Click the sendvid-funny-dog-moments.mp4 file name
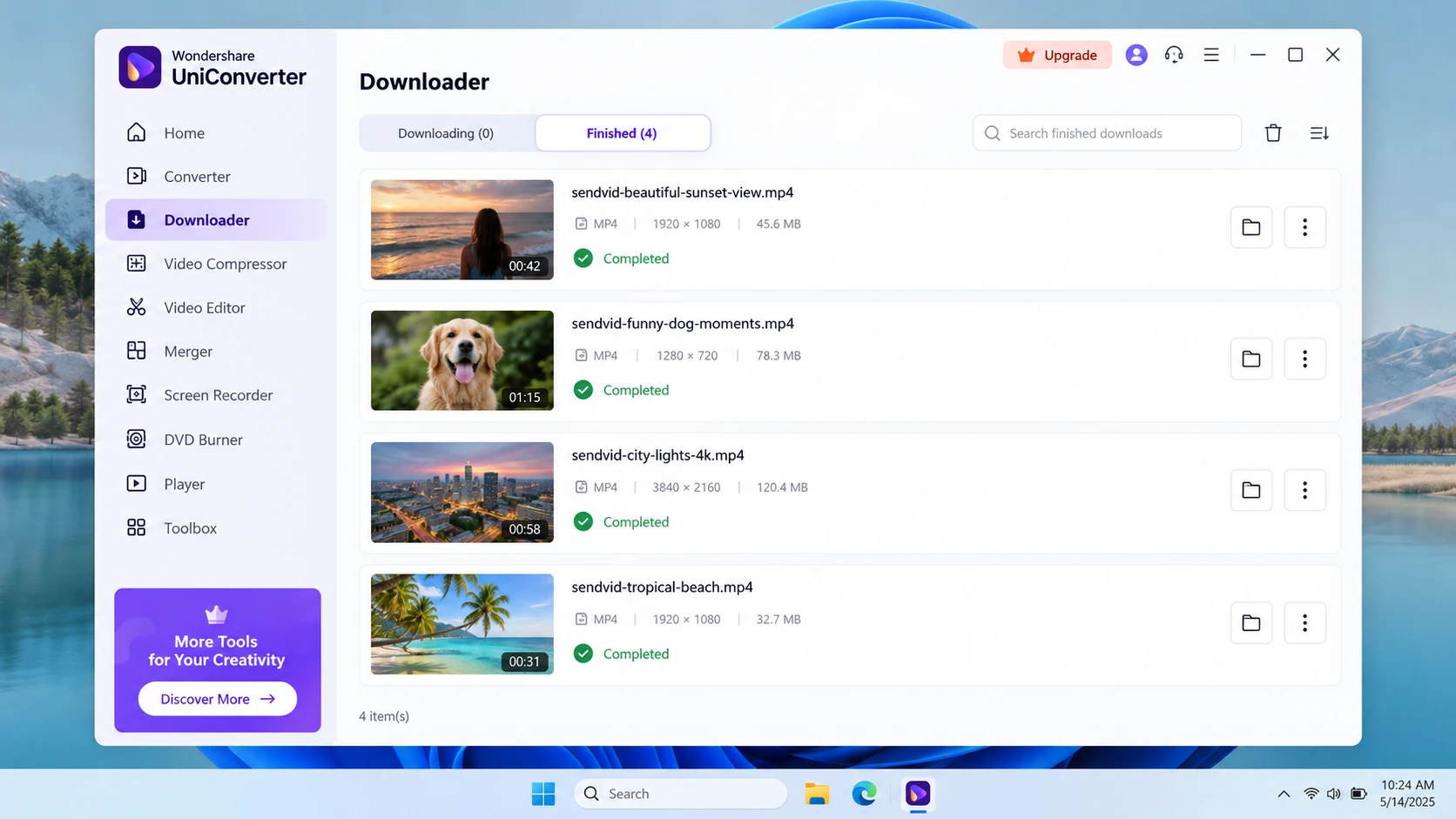 click(x=683, y=324)
